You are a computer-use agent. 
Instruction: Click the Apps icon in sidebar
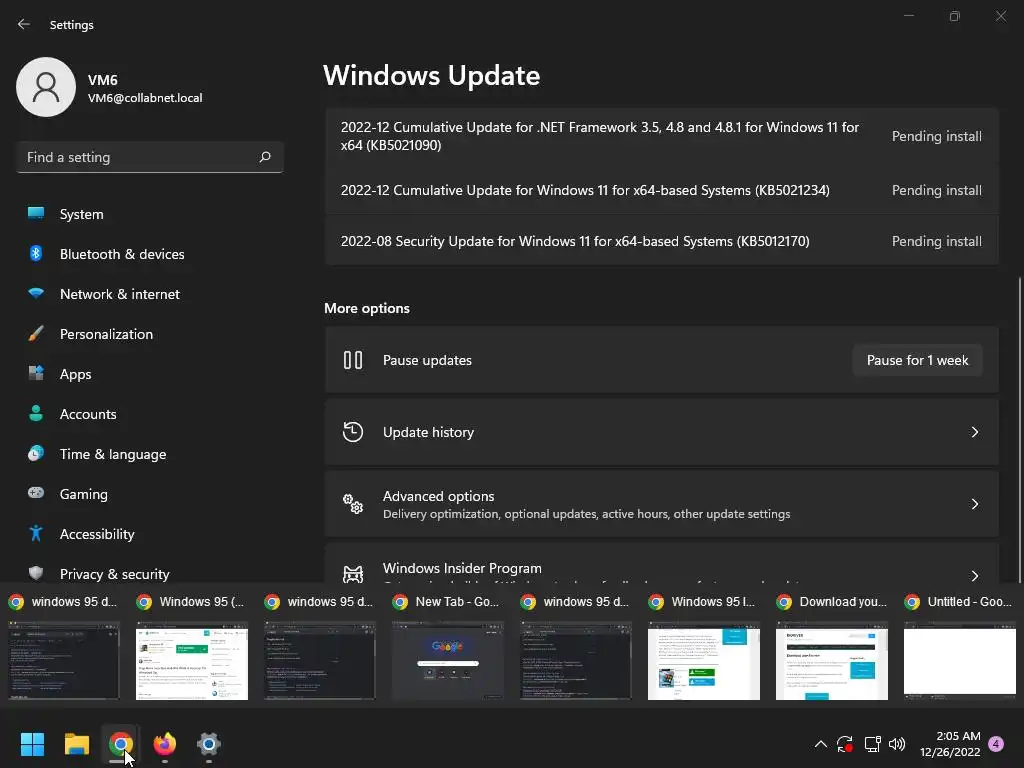(36, 374)
